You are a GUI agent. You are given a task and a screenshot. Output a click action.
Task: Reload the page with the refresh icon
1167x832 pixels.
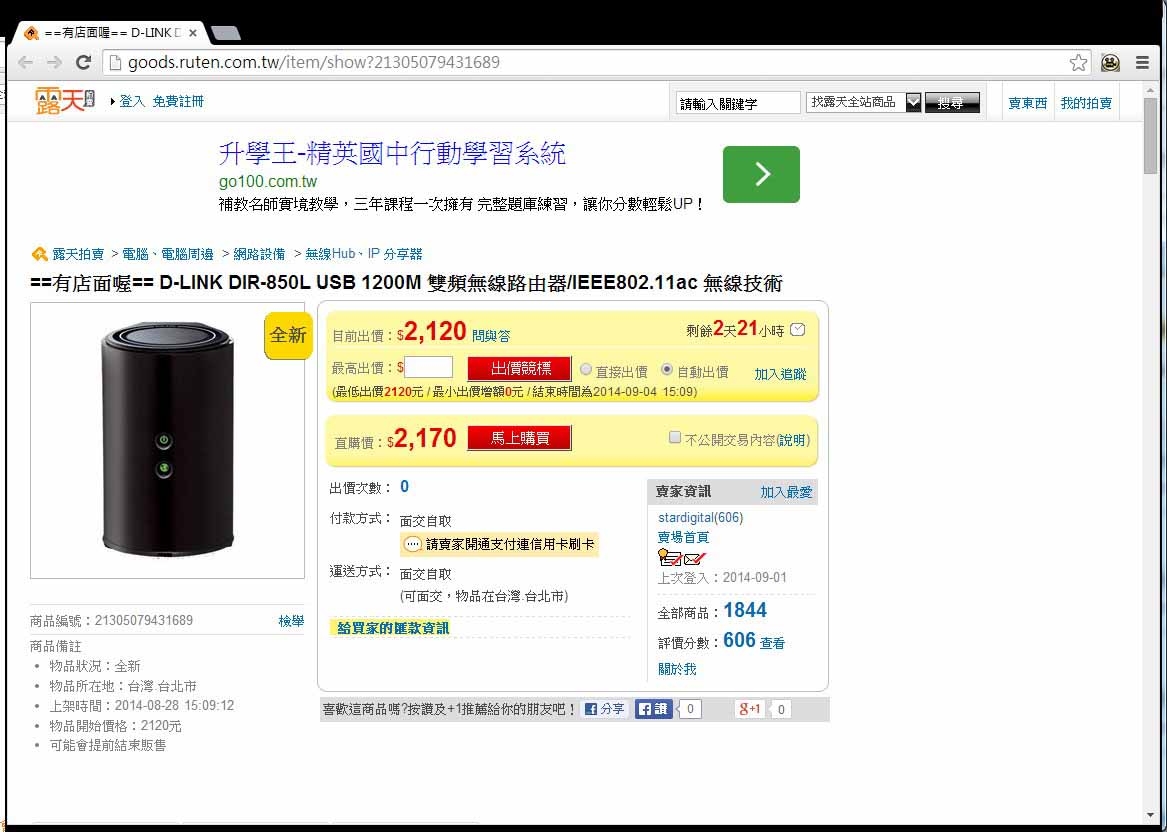pos(83,63)
